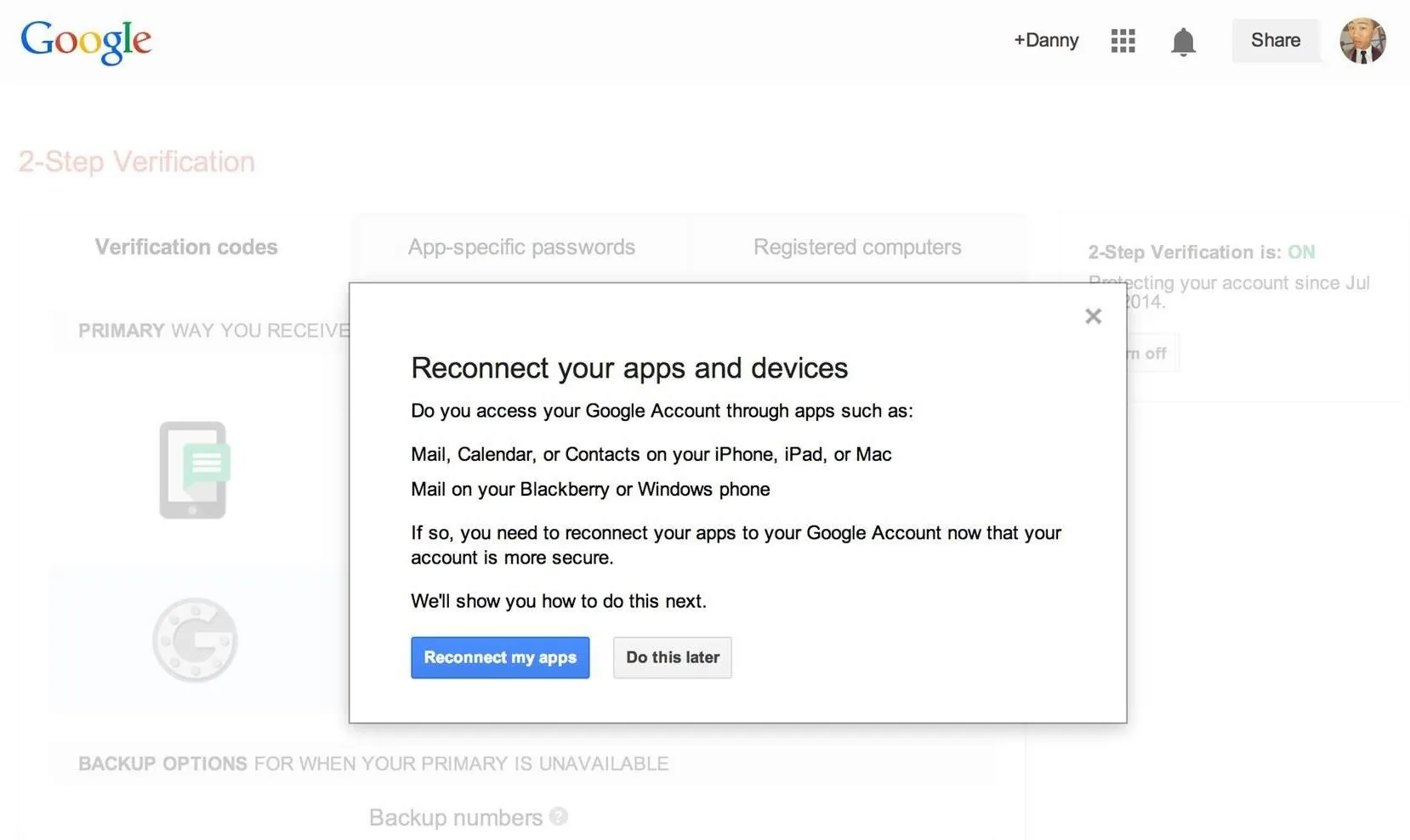This screenshot has width=1410, height=840.
Task: Close the Reconnect dialog with the X
Action: [x=1094, y=316]
